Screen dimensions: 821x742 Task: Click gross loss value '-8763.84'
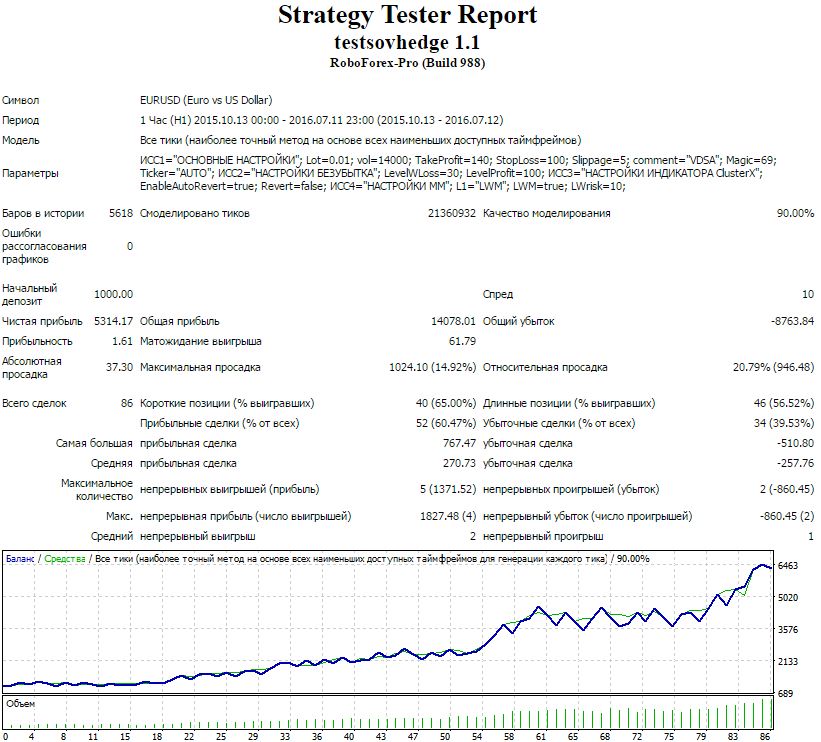coord(792,321)
